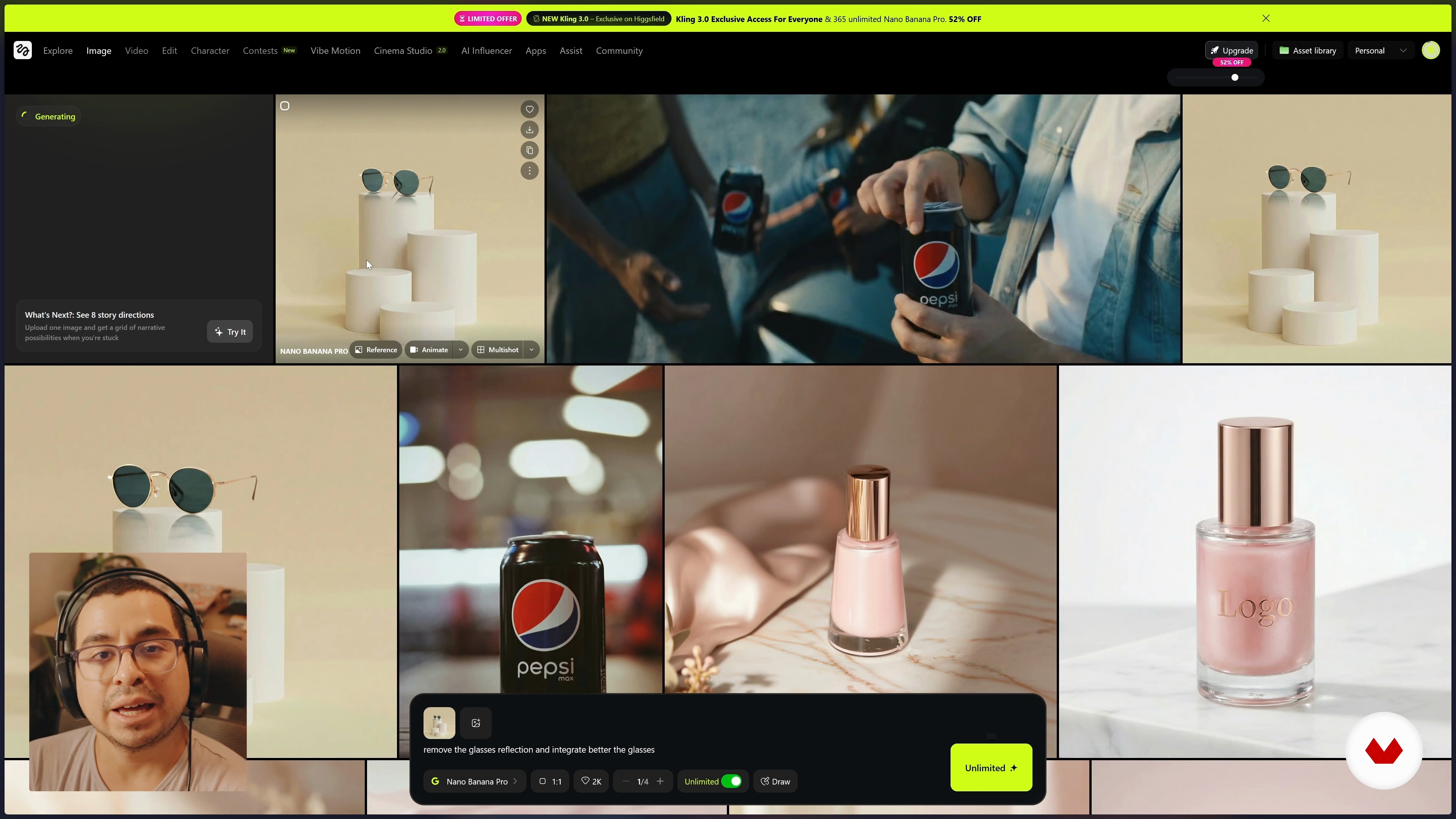Screen dimensions: 1456x819
Task: Download the hovered sunglasses image
Action: tap(529, 130)
